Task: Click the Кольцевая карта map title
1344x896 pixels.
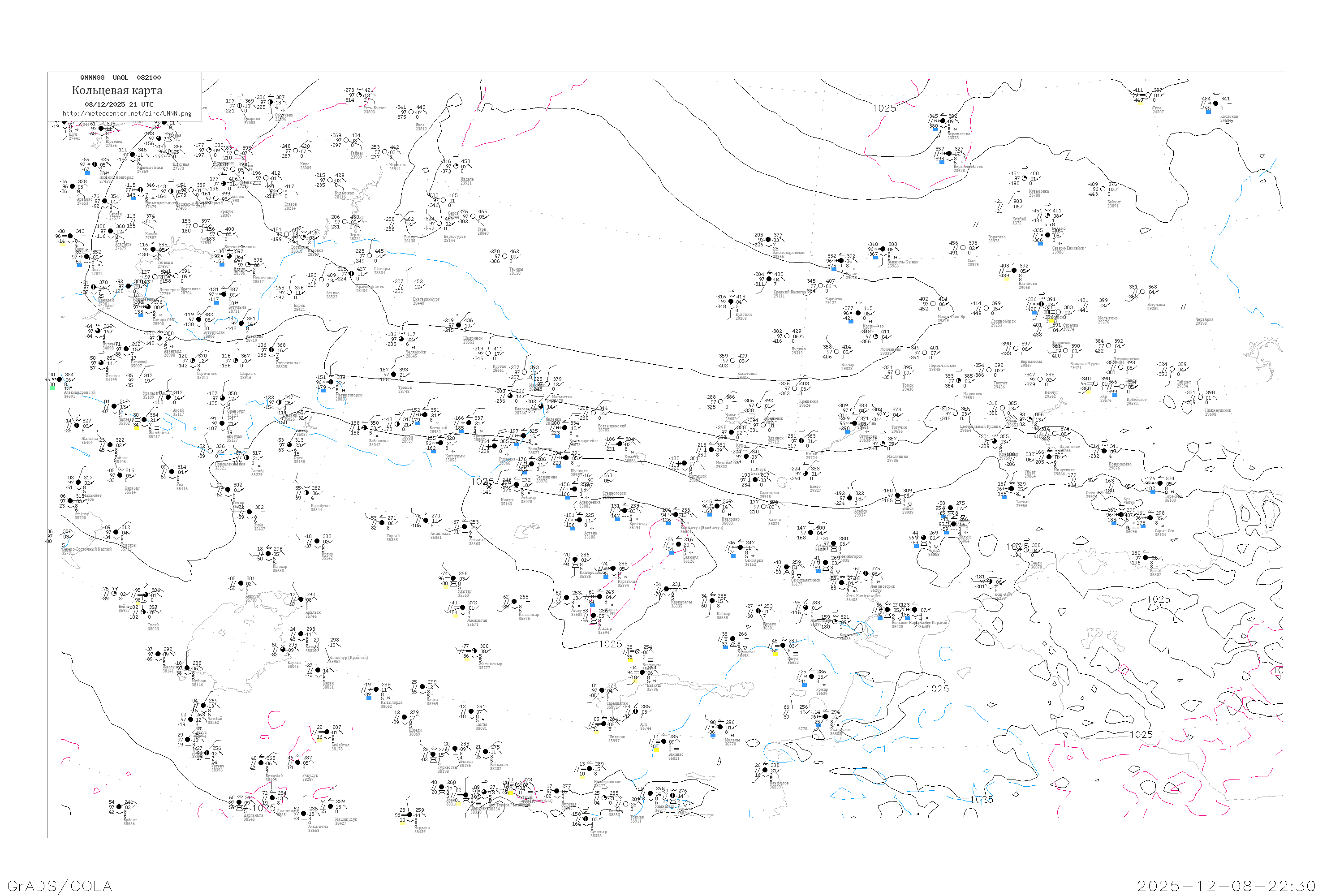Action: pyautogui.click(x=116, y=90)
